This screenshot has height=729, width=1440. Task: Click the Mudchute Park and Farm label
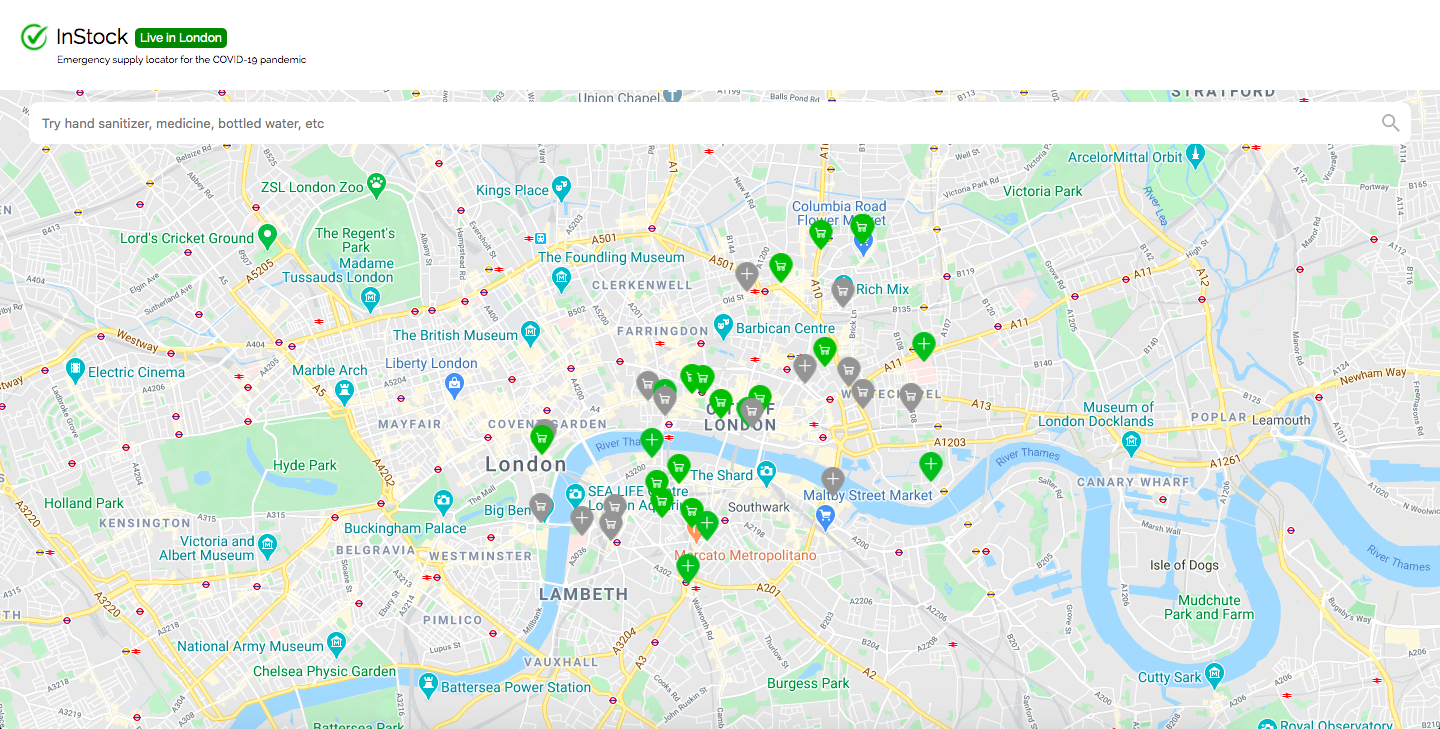coord(1208,608)
